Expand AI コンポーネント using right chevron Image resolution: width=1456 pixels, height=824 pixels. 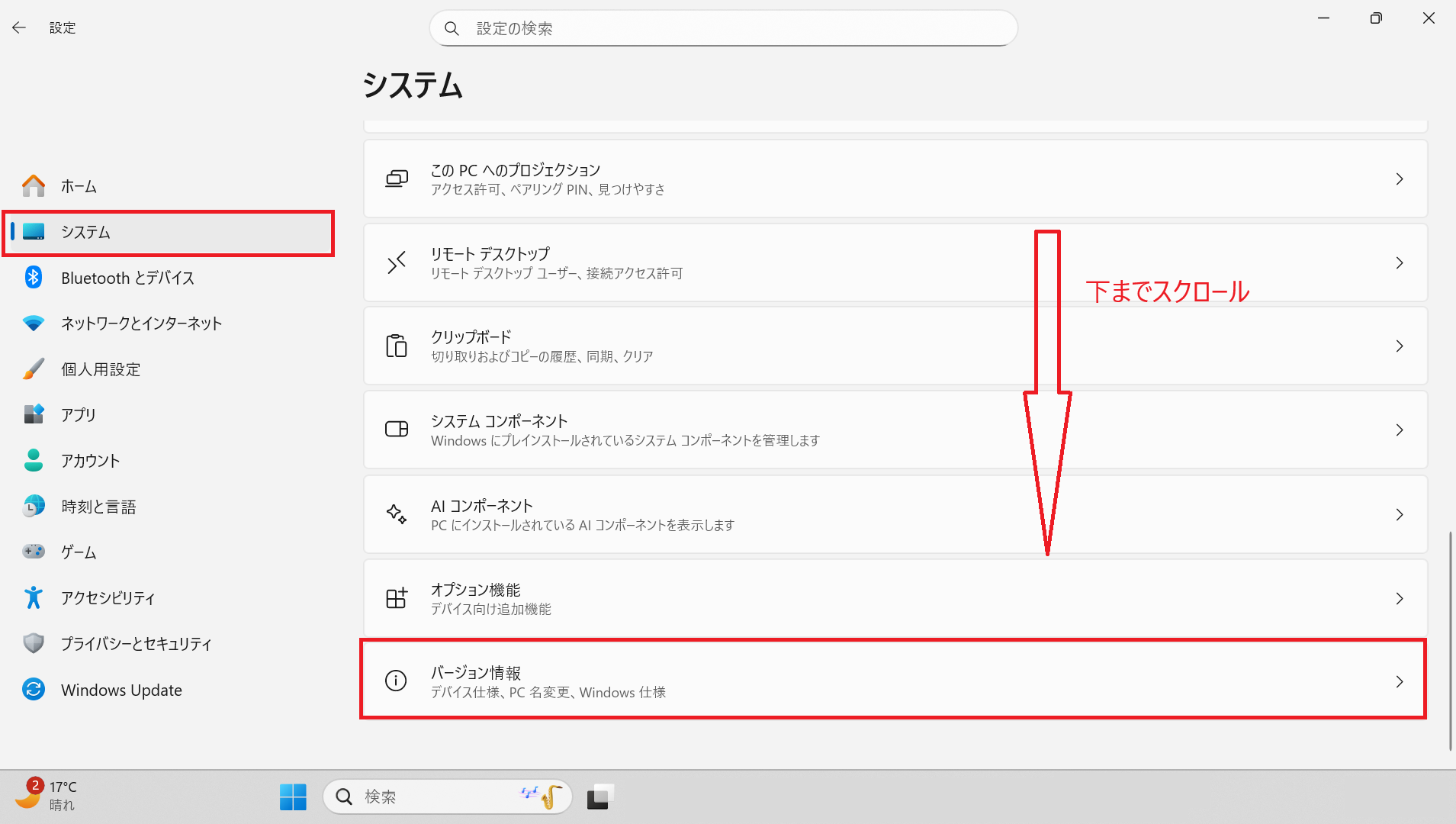[x=1400, y=515]
